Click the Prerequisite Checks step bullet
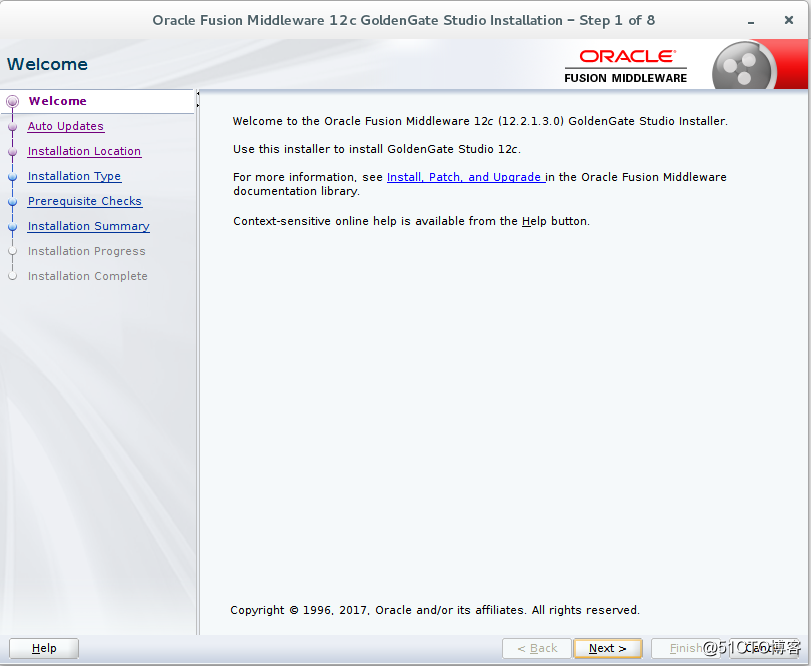Viewport: 811px width, 666px height. pyautogui.click(x=12, y=202)
